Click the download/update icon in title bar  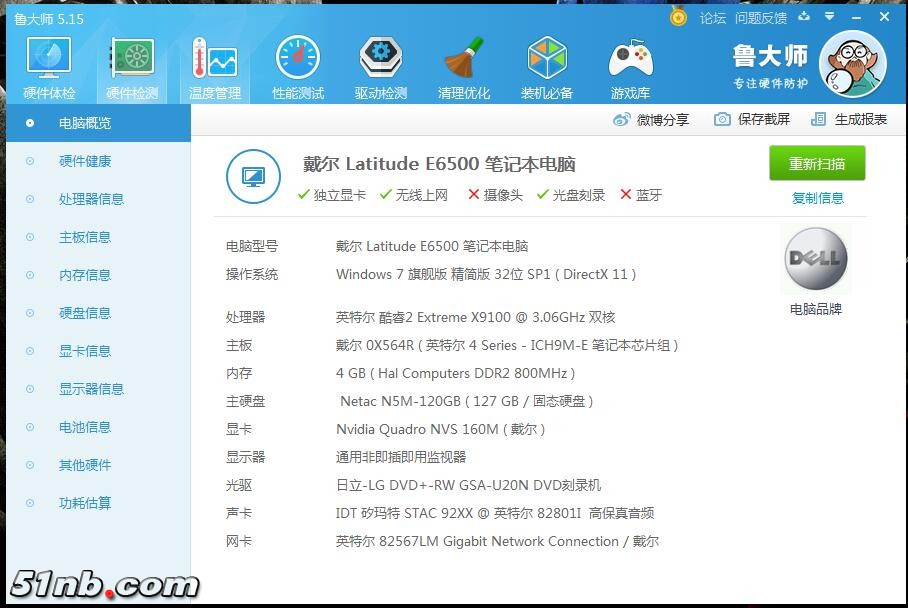(x=805, y=18)
